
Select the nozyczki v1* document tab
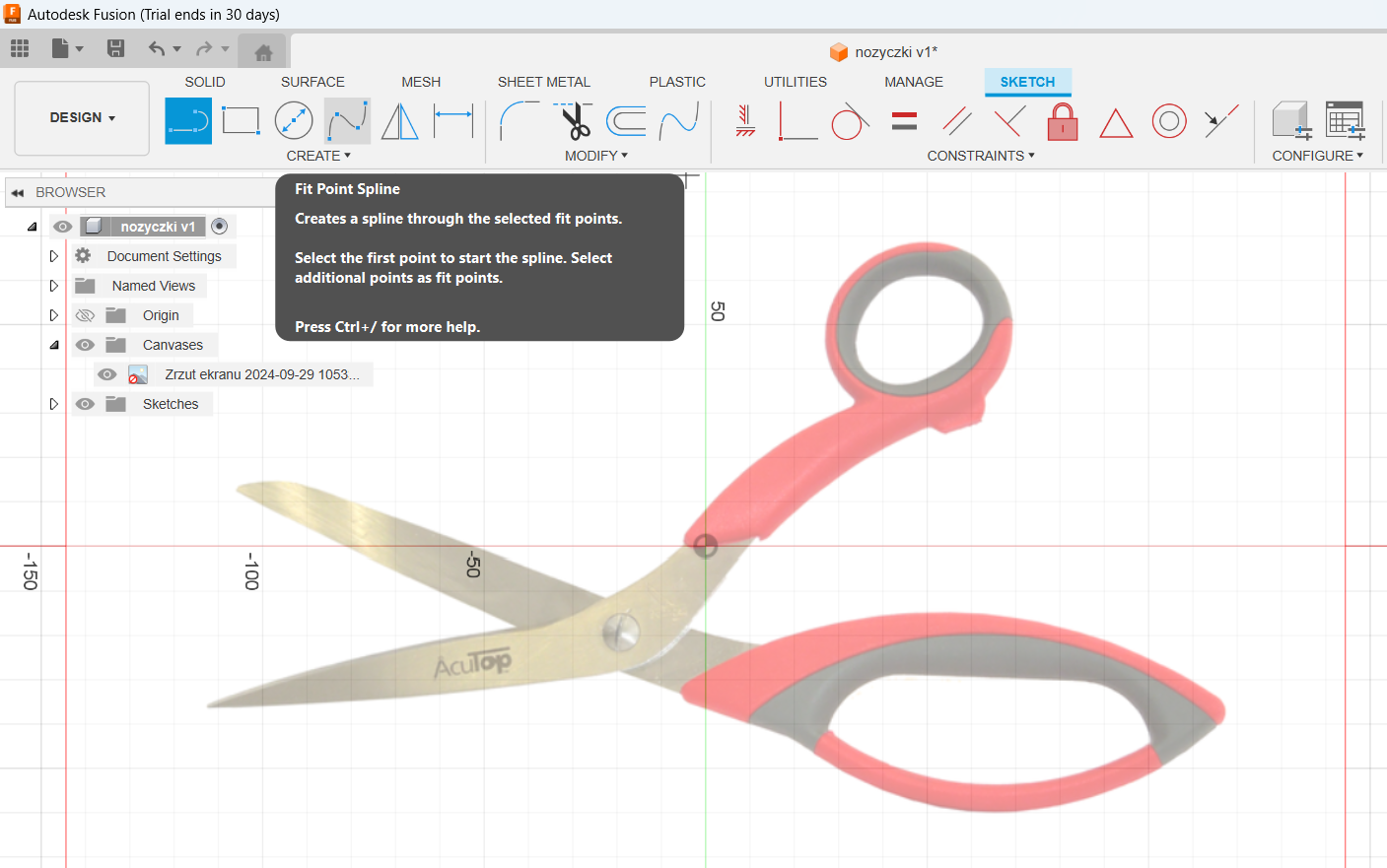click(x=884, y=52)
